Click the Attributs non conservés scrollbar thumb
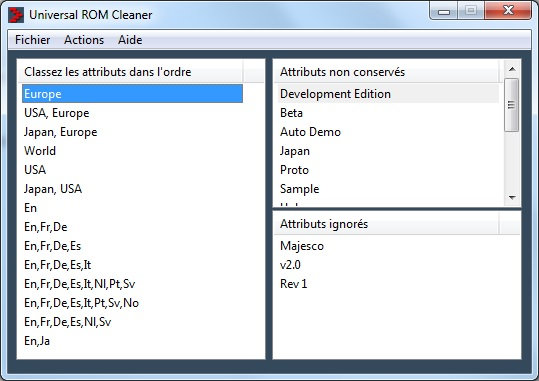This screenshot has height=381, width=539. pyautogui.click(x=512, y=105)
